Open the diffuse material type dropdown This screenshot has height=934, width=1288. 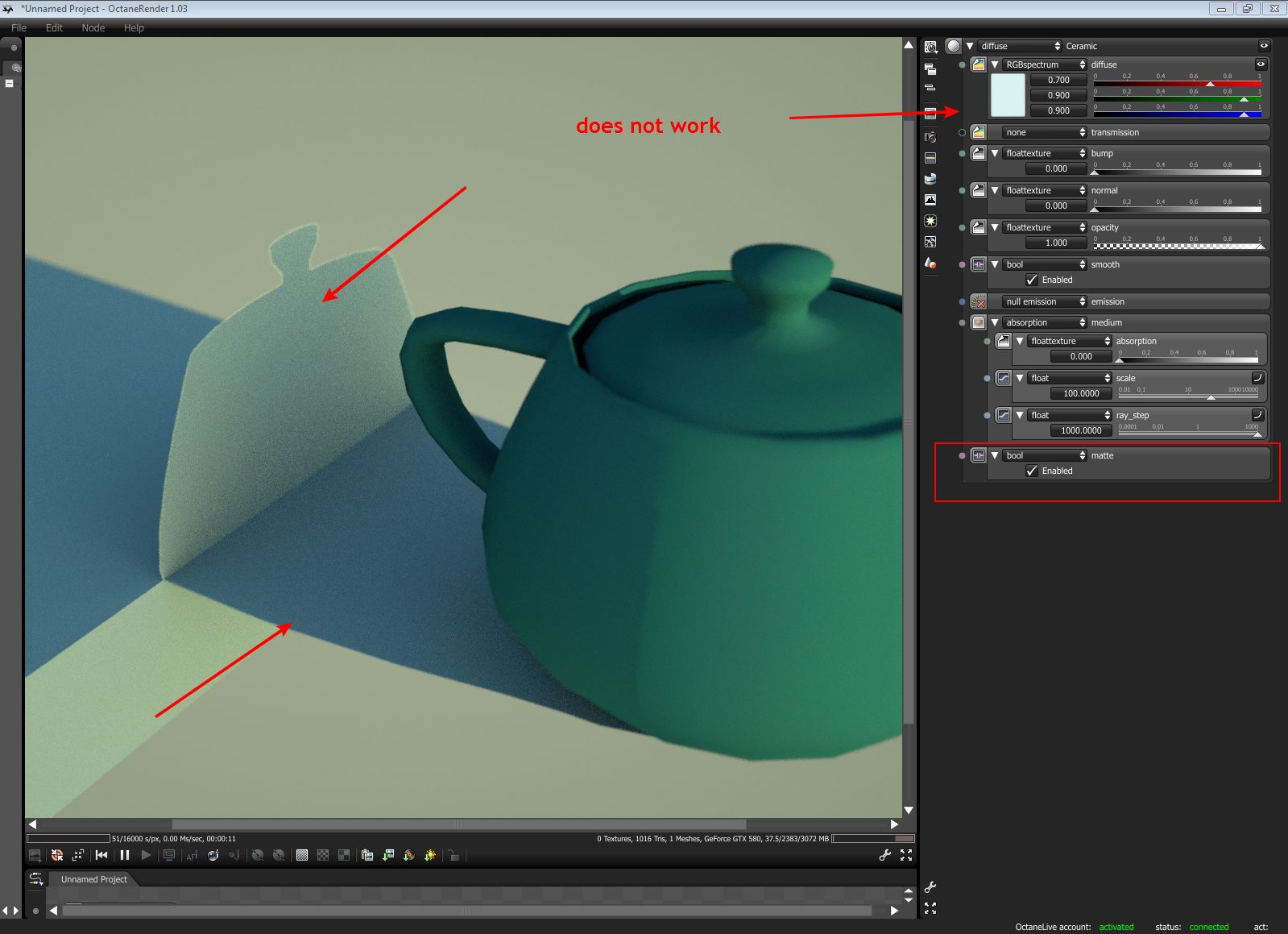tap(1020, 46)
